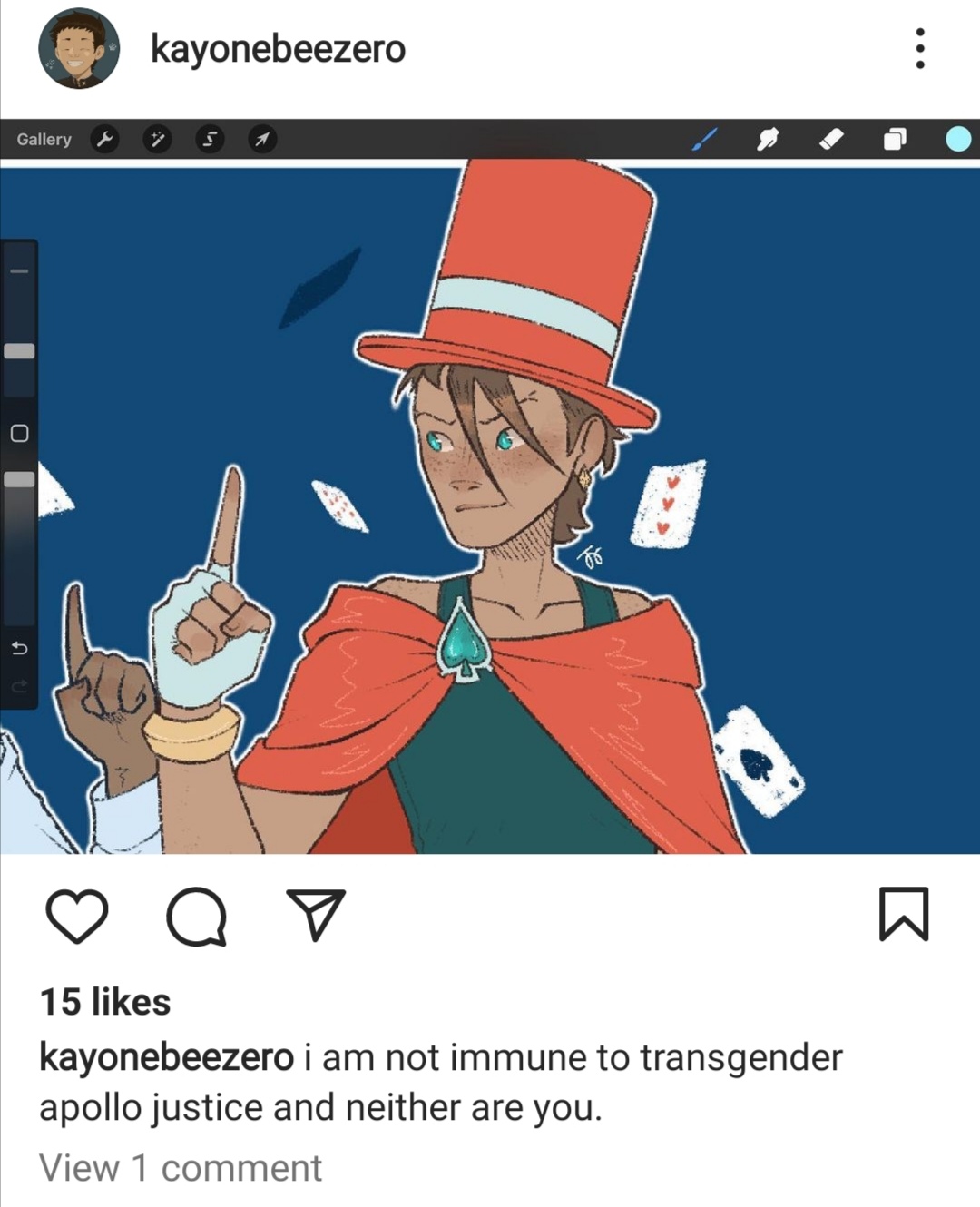Choose the Transform arrow tool icon
The width and height of the screenshot is (980, 1207).
262,139
